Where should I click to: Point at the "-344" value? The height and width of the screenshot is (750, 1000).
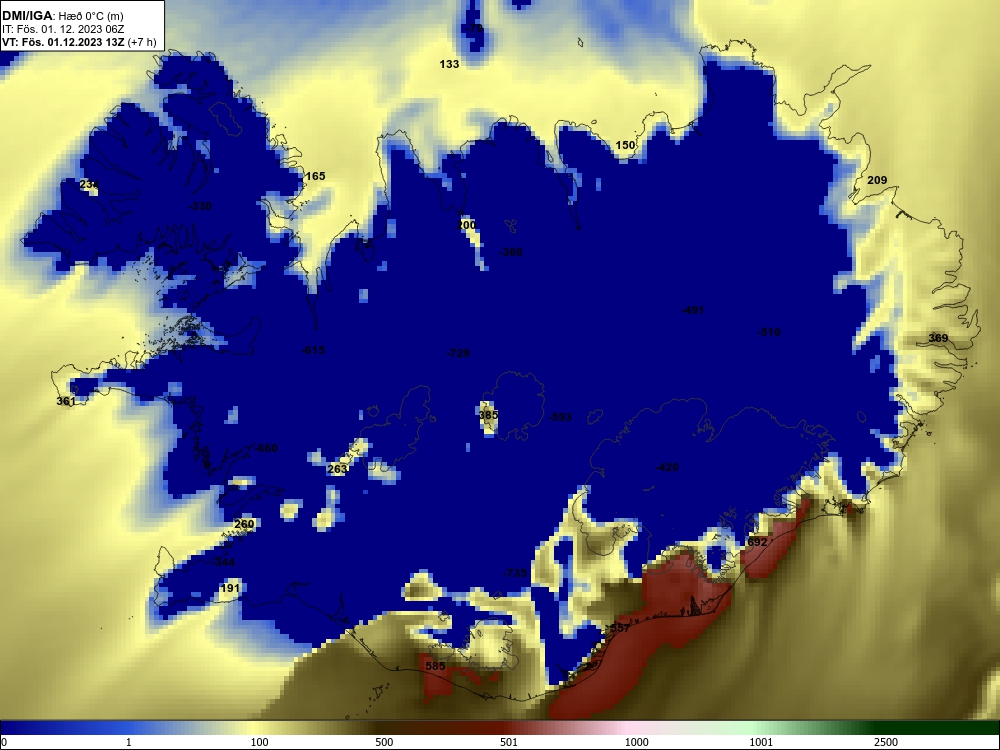tap(223, 562)
